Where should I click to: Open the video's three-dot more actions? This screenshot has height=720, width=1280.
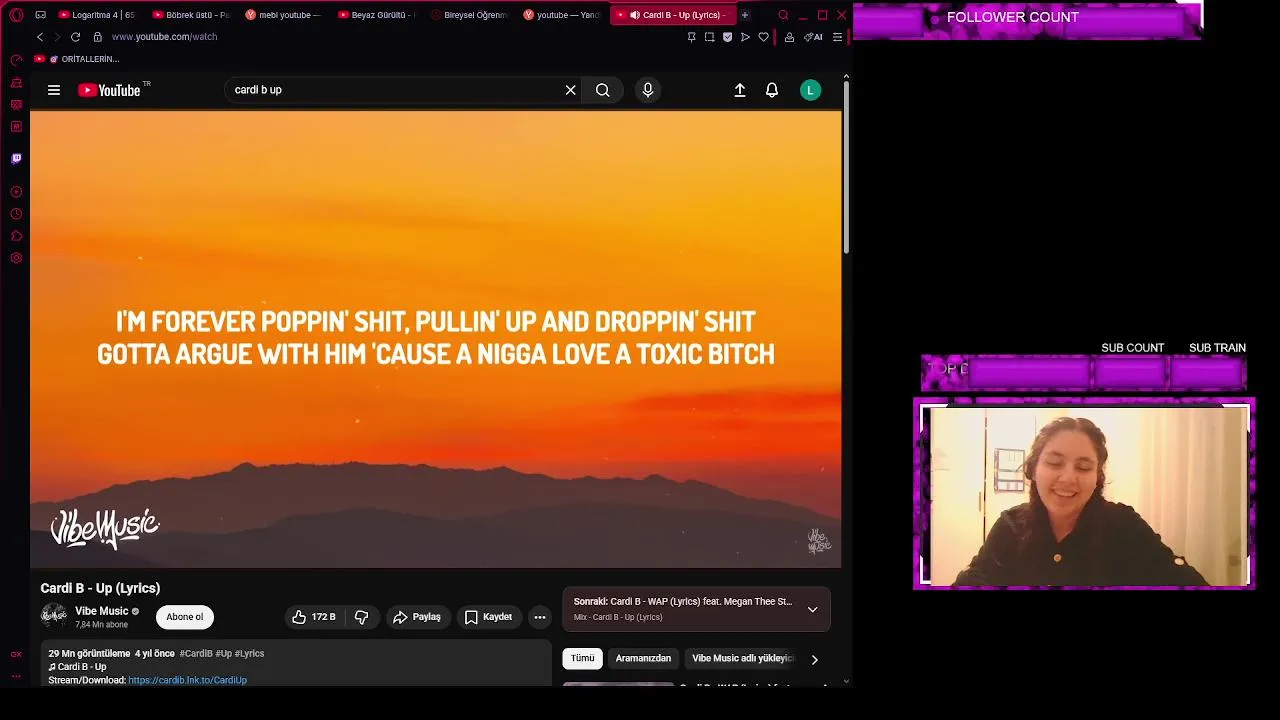pos(539,617)
